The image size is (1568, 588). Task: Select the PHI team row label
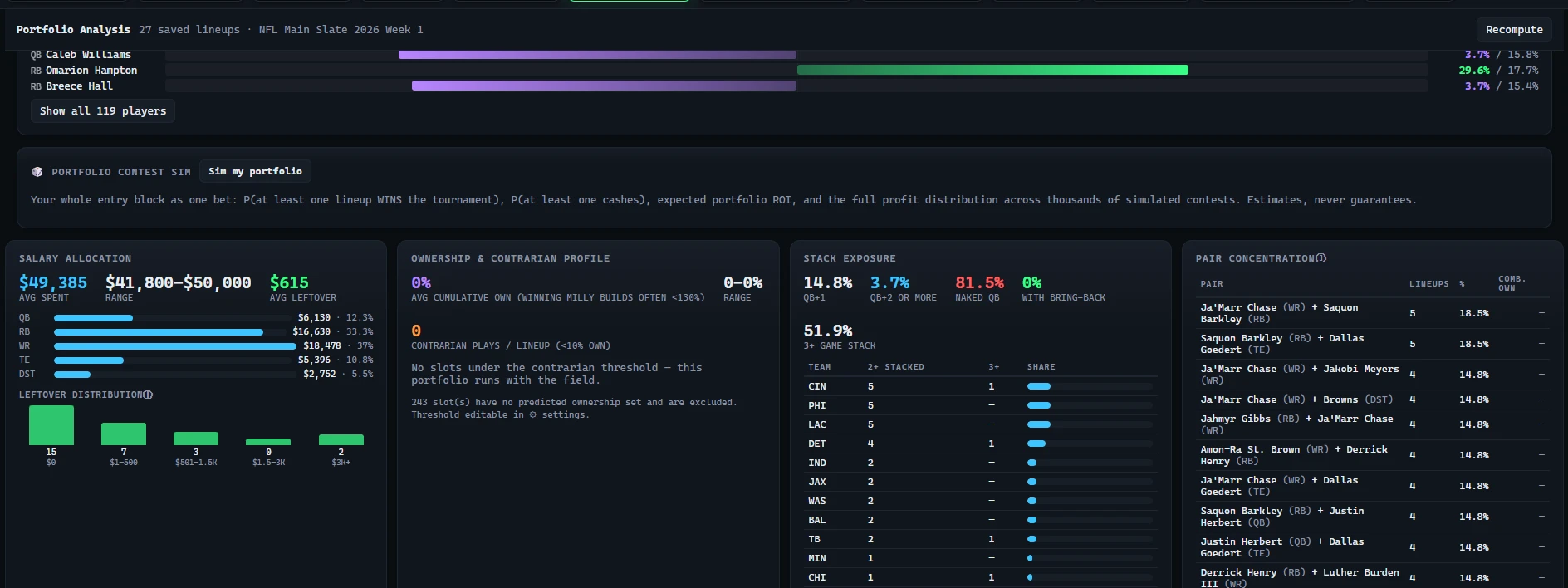point(817,405)
